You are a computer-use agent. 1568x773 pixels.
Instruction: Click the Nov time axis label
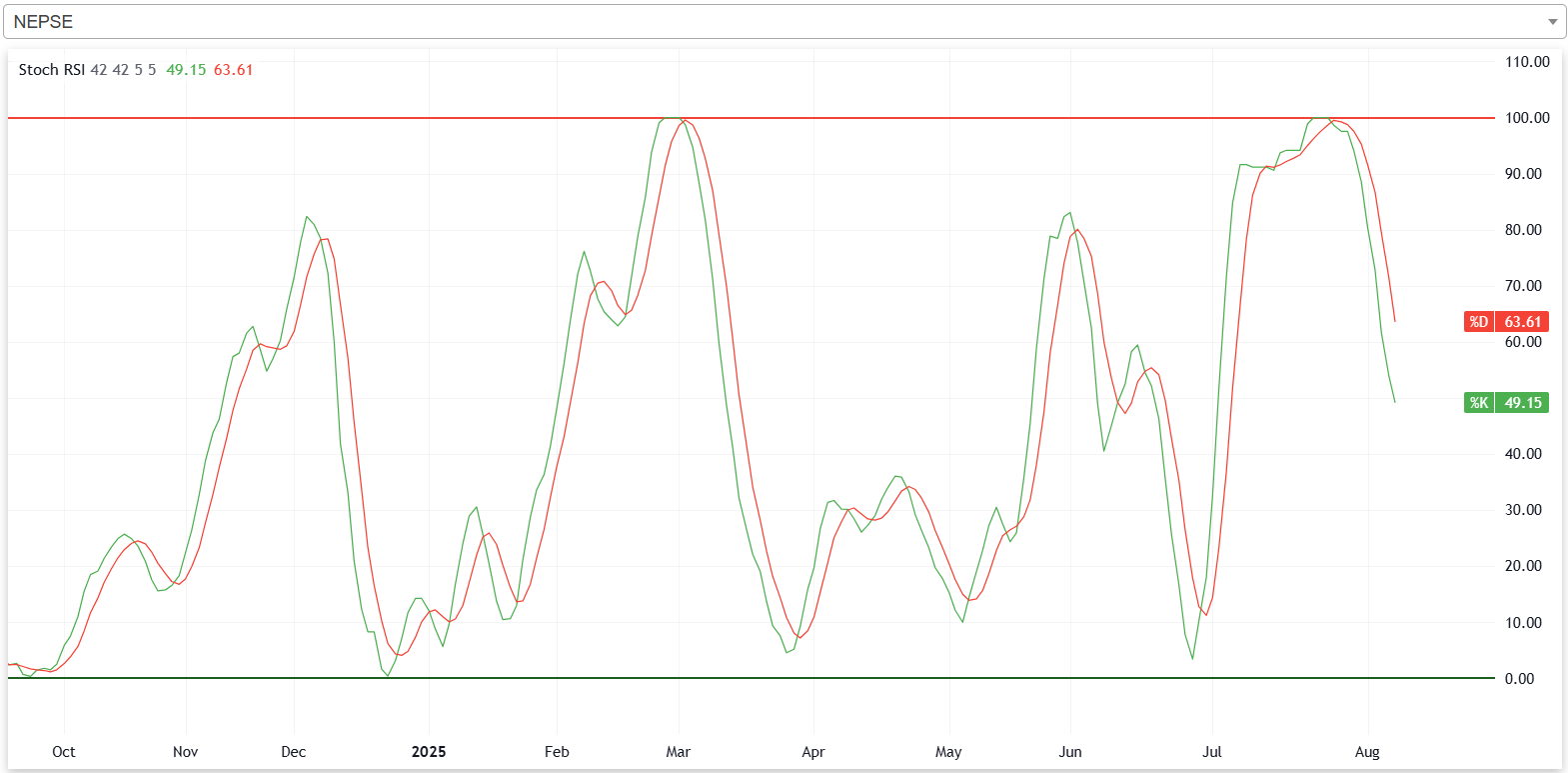(x=185, y=752)
